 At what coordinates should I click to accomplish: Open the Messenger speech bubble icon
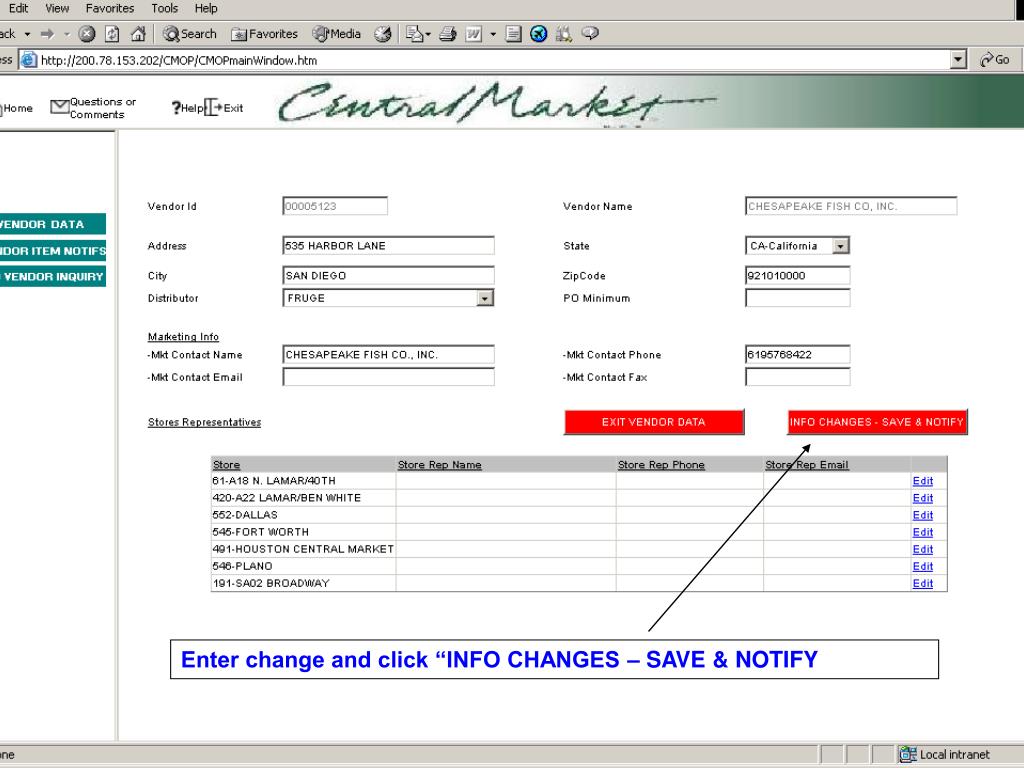tap(590, 33)
